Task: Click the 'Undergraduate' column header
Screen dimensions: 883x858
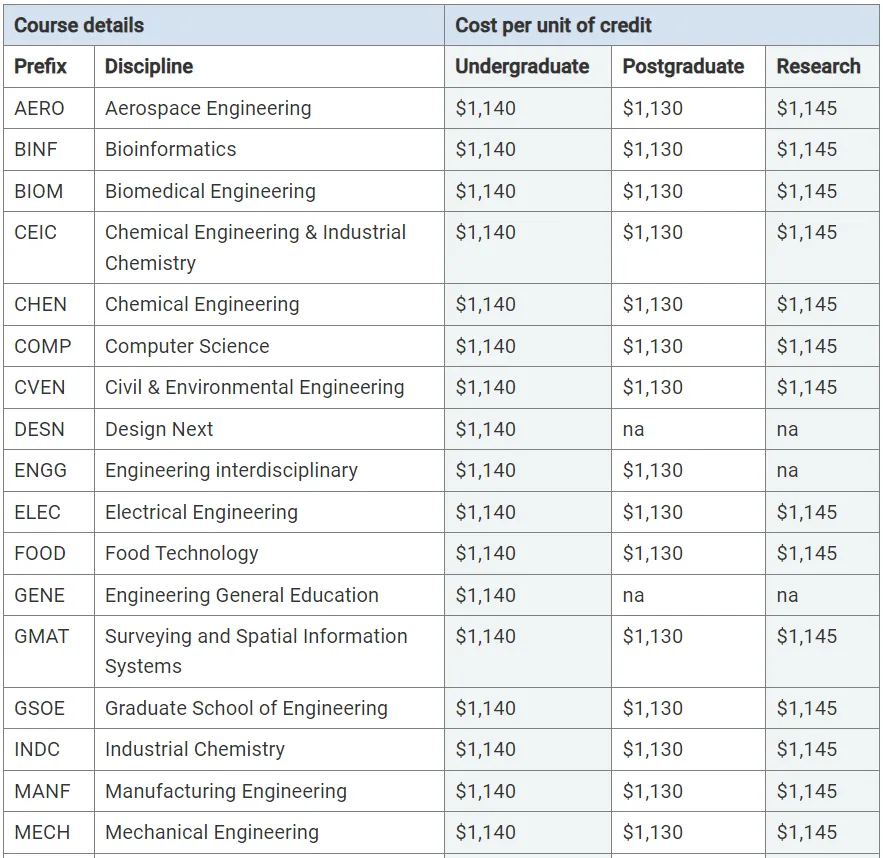Action: point(522,67)
